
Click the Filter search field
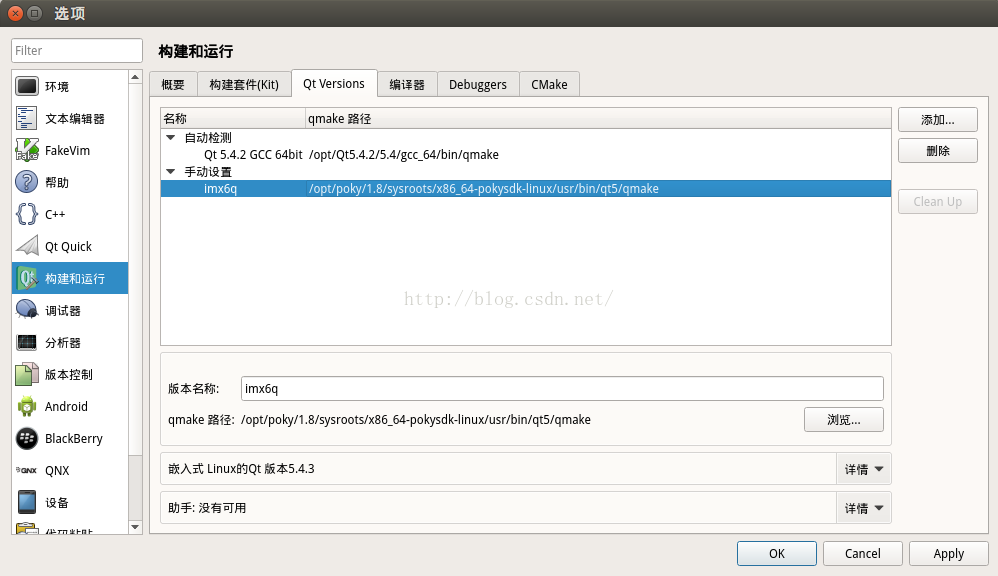pyautogui.click(x=77, y=50)
